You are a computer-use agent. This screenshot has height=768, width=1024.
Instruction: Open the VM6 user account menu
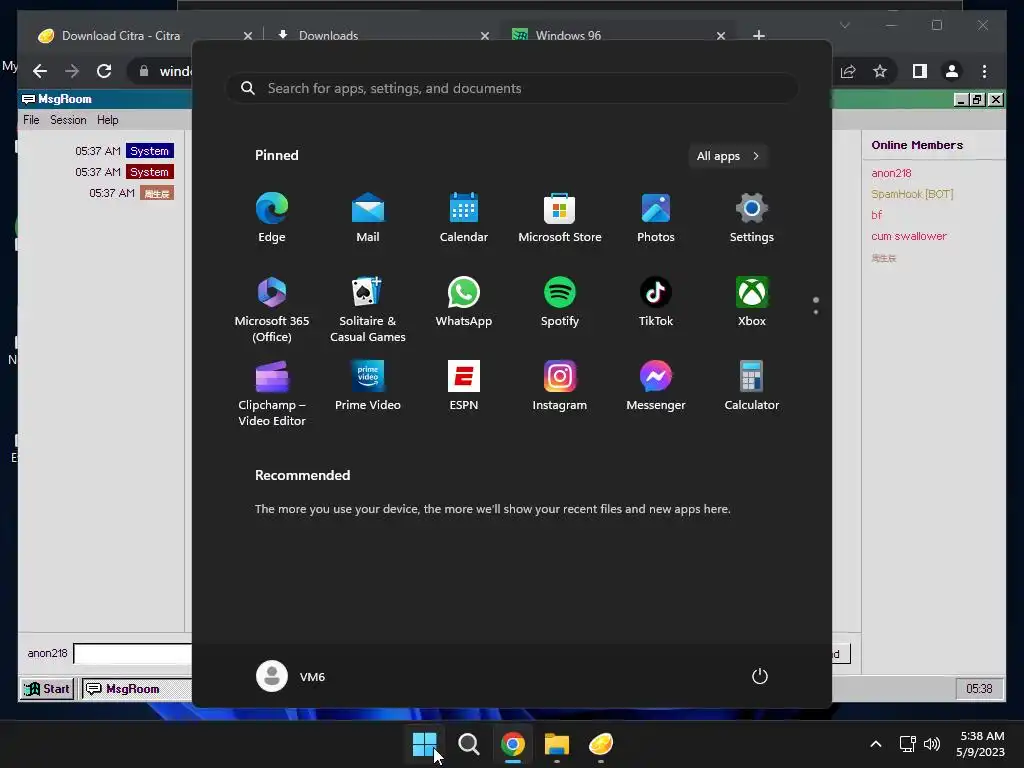point(291,676)
